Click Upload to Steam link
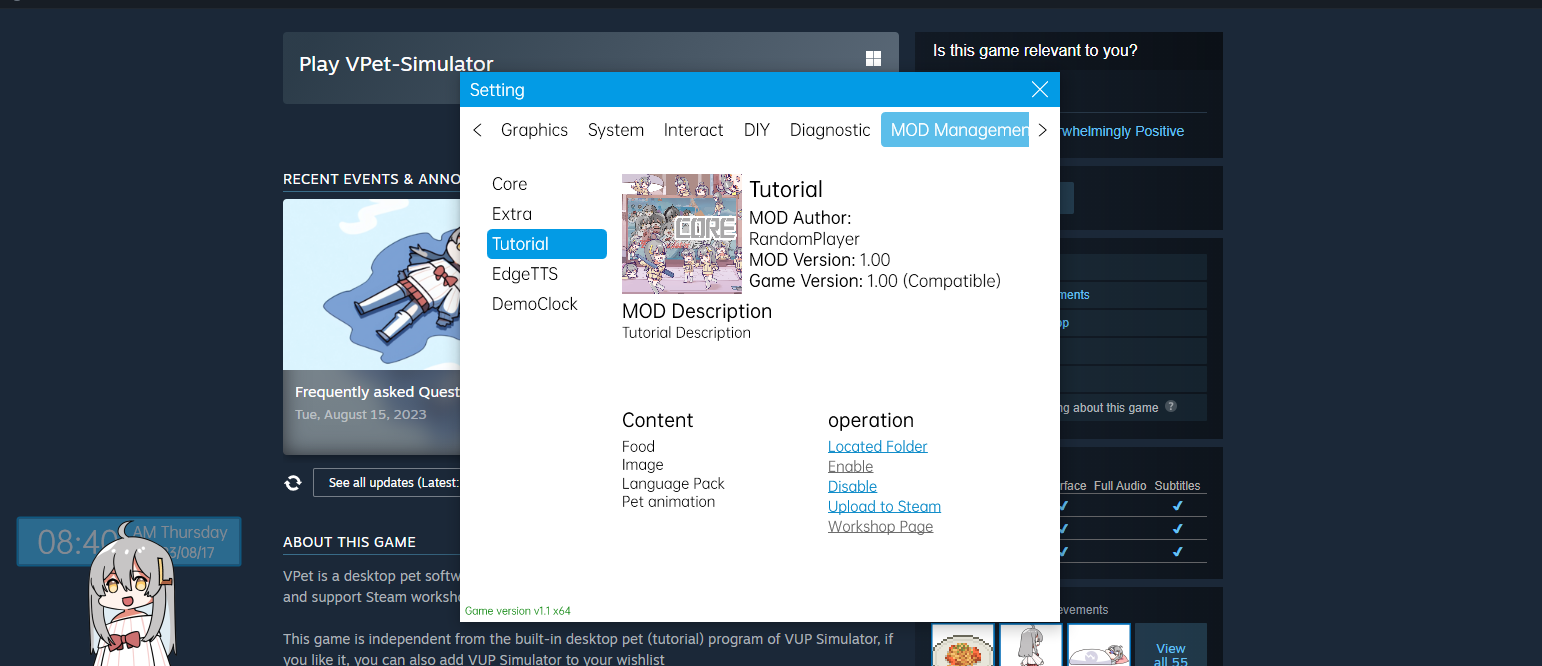 (x=885, y=506)
